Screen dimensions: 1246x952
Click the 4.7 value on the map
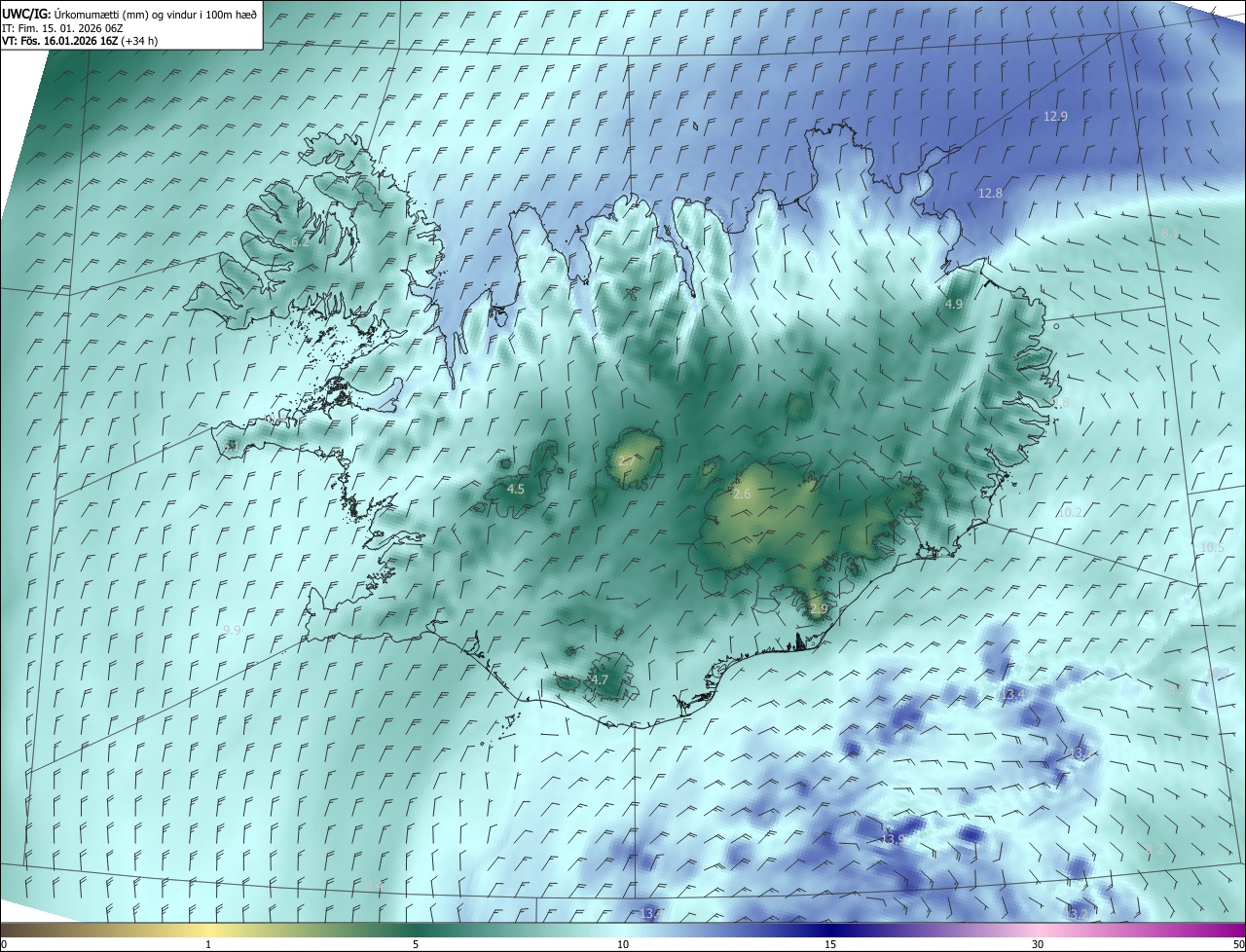(x=600, y=680)
